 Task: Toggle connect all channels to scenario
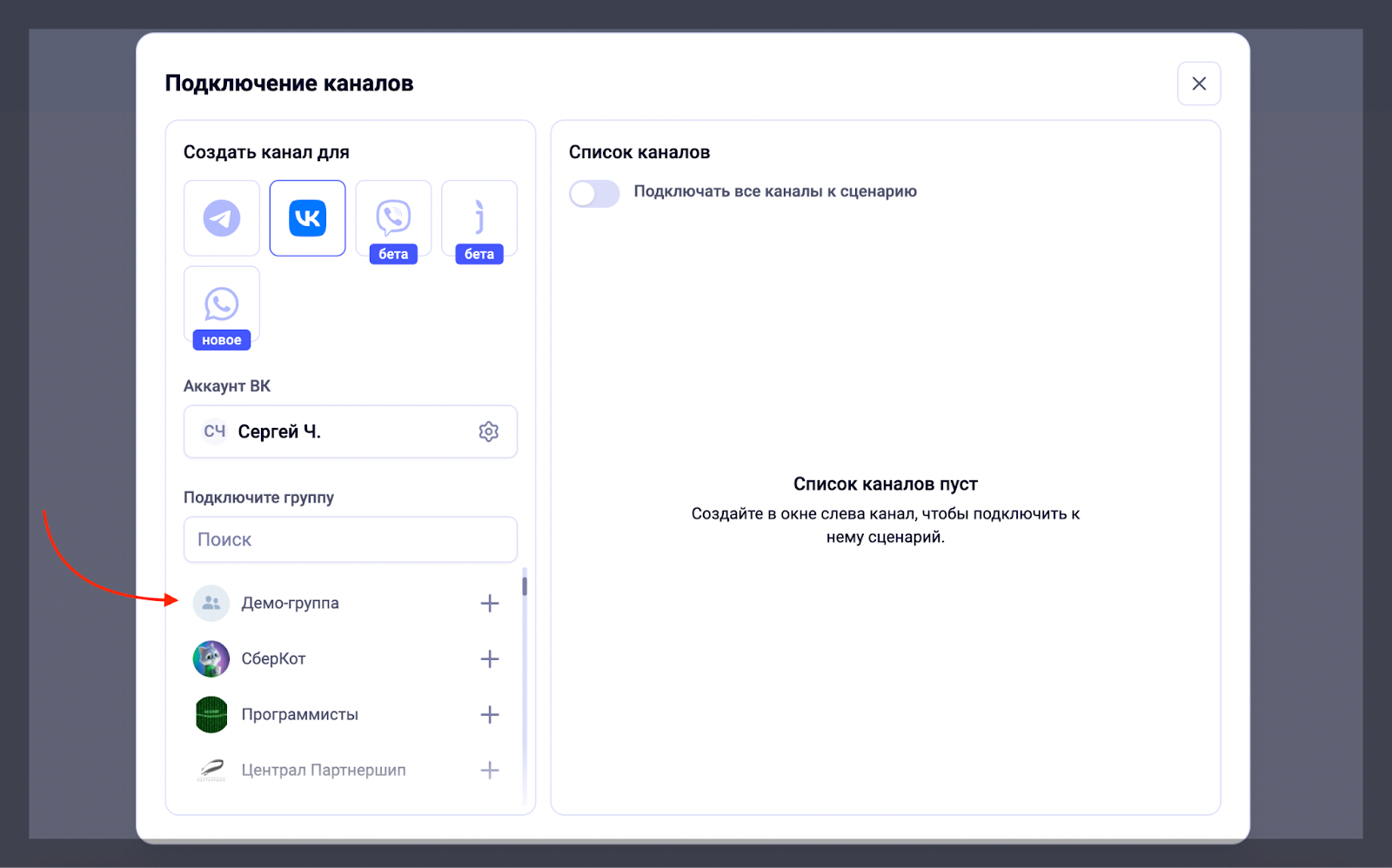point(594,193)
